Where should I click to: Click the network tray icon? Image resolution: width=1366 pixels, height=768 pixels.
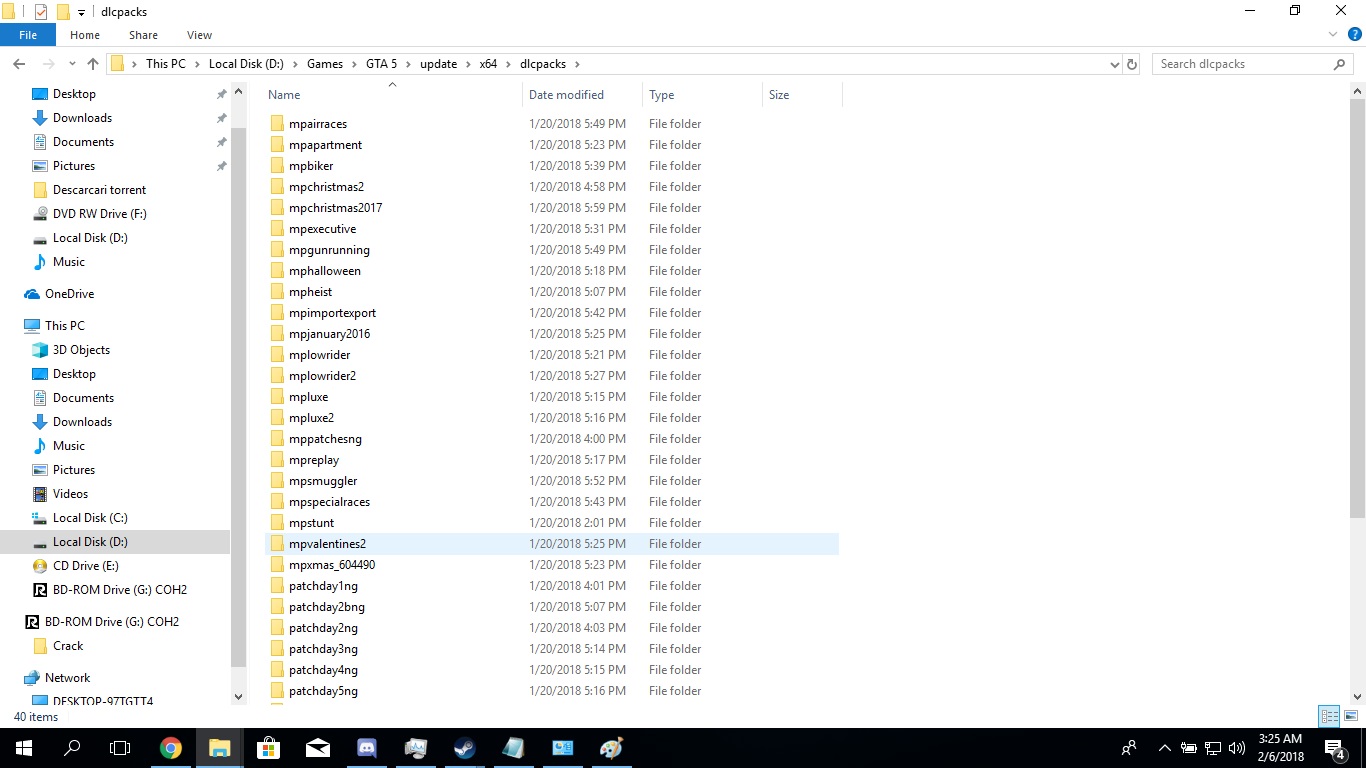click(x=1213, y=748)
